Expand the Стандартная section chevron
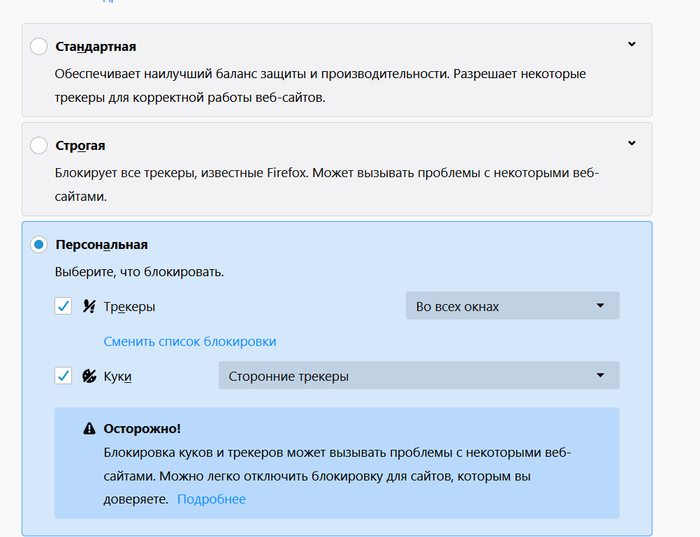 pyautogui.click(x=631, y=44)
